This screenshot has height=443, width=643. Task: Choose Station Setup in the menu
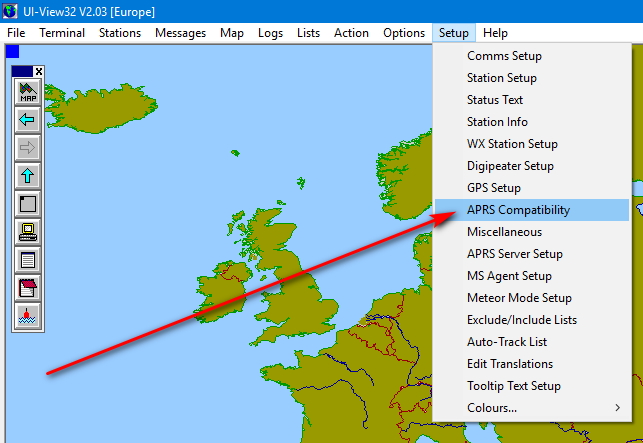pos(502,78)
